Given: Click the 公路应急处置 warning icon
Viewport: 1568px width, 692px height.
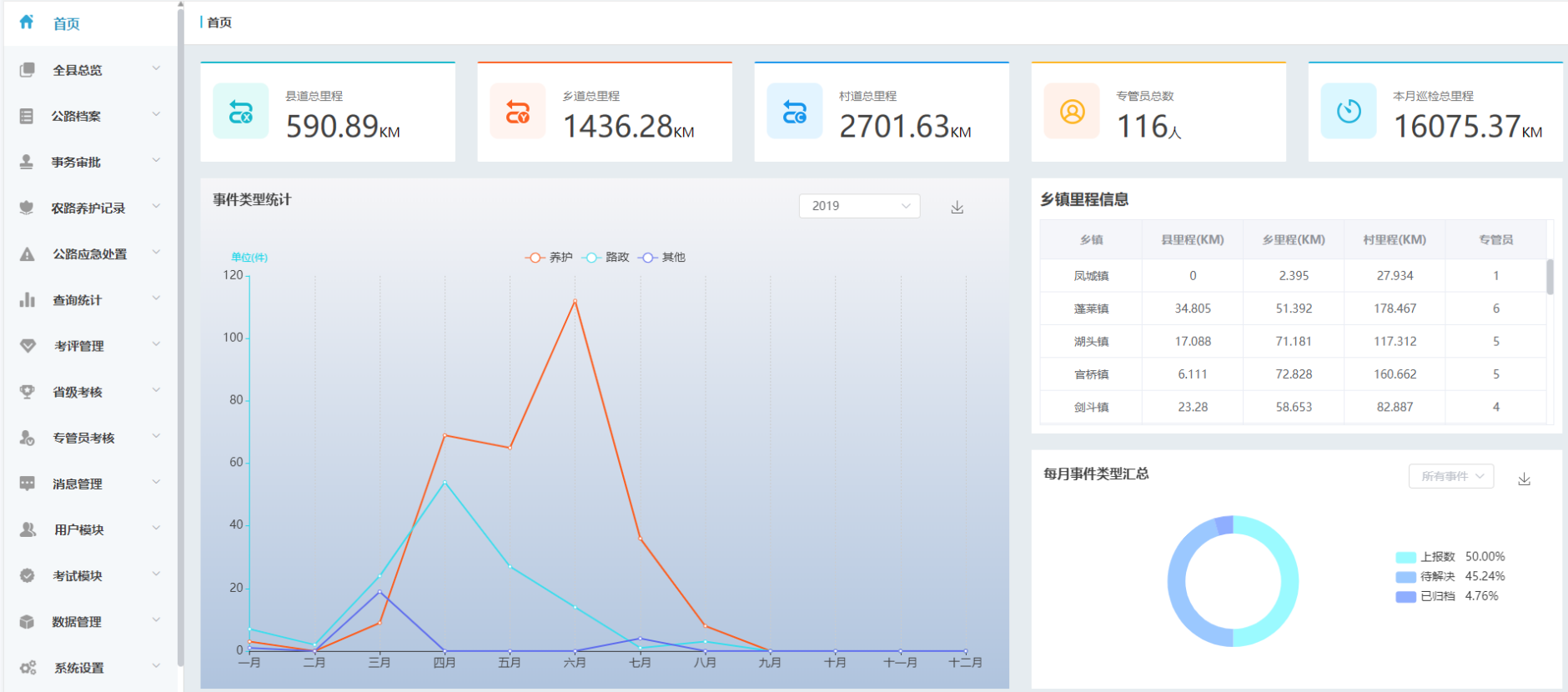Looking at the screenshot, I should coord(28,254).
